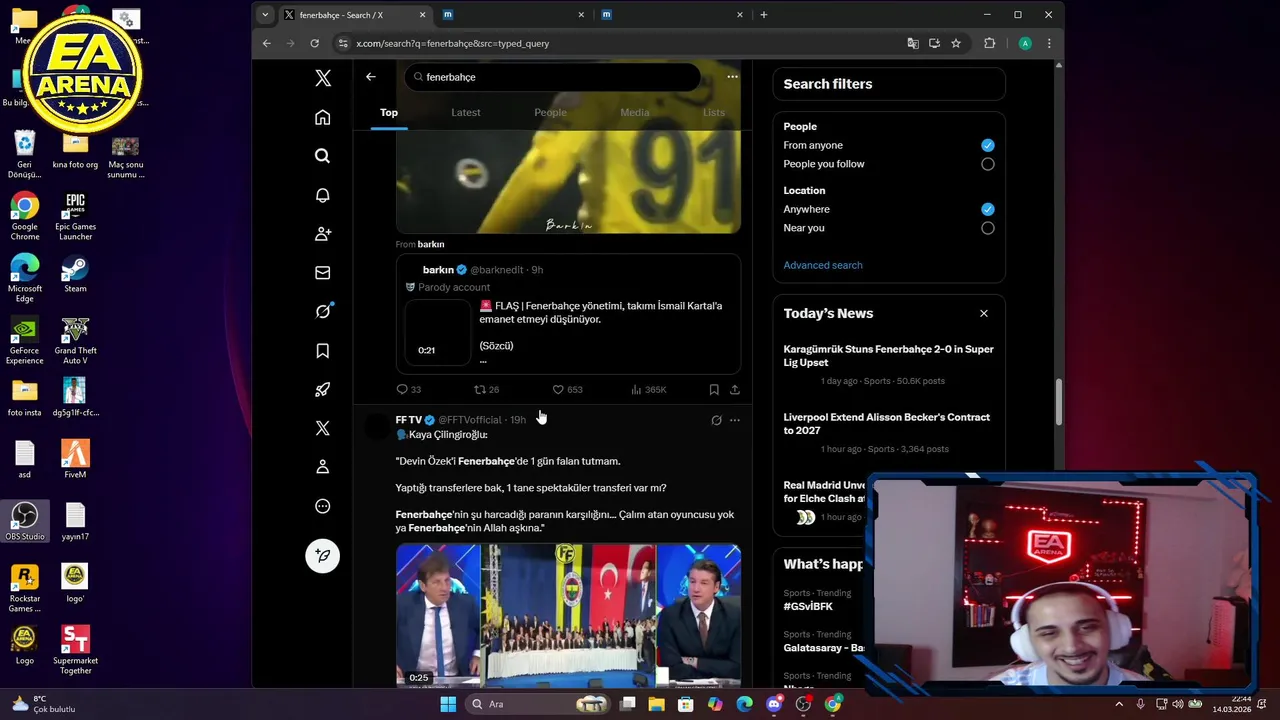Open Profile icon in X sidebar
Image resolution: width=1280 pixels, height=720 pixels.
click(x=322, y=467)
